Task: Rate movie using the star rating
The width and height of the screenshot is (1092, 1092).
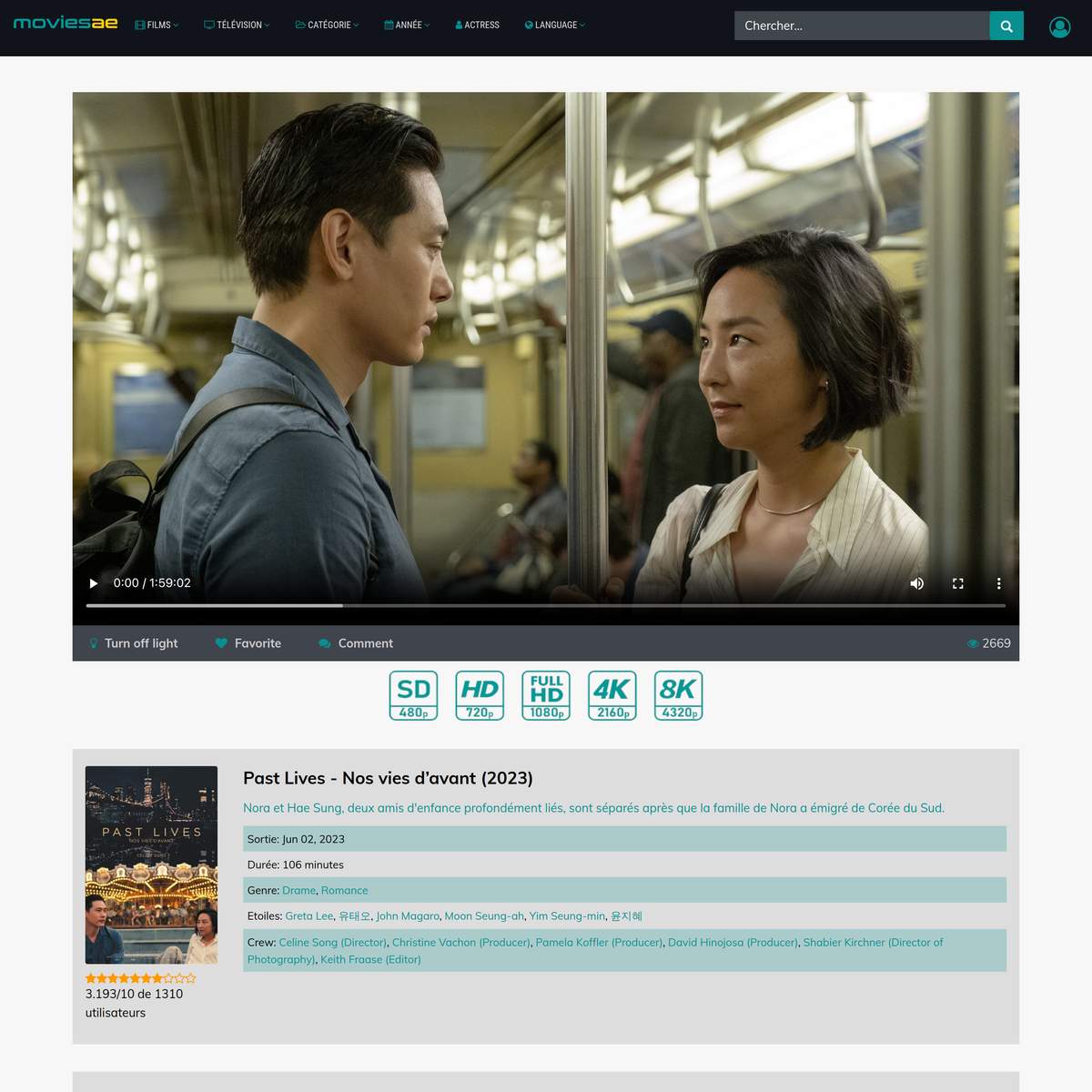Action: 140,978
